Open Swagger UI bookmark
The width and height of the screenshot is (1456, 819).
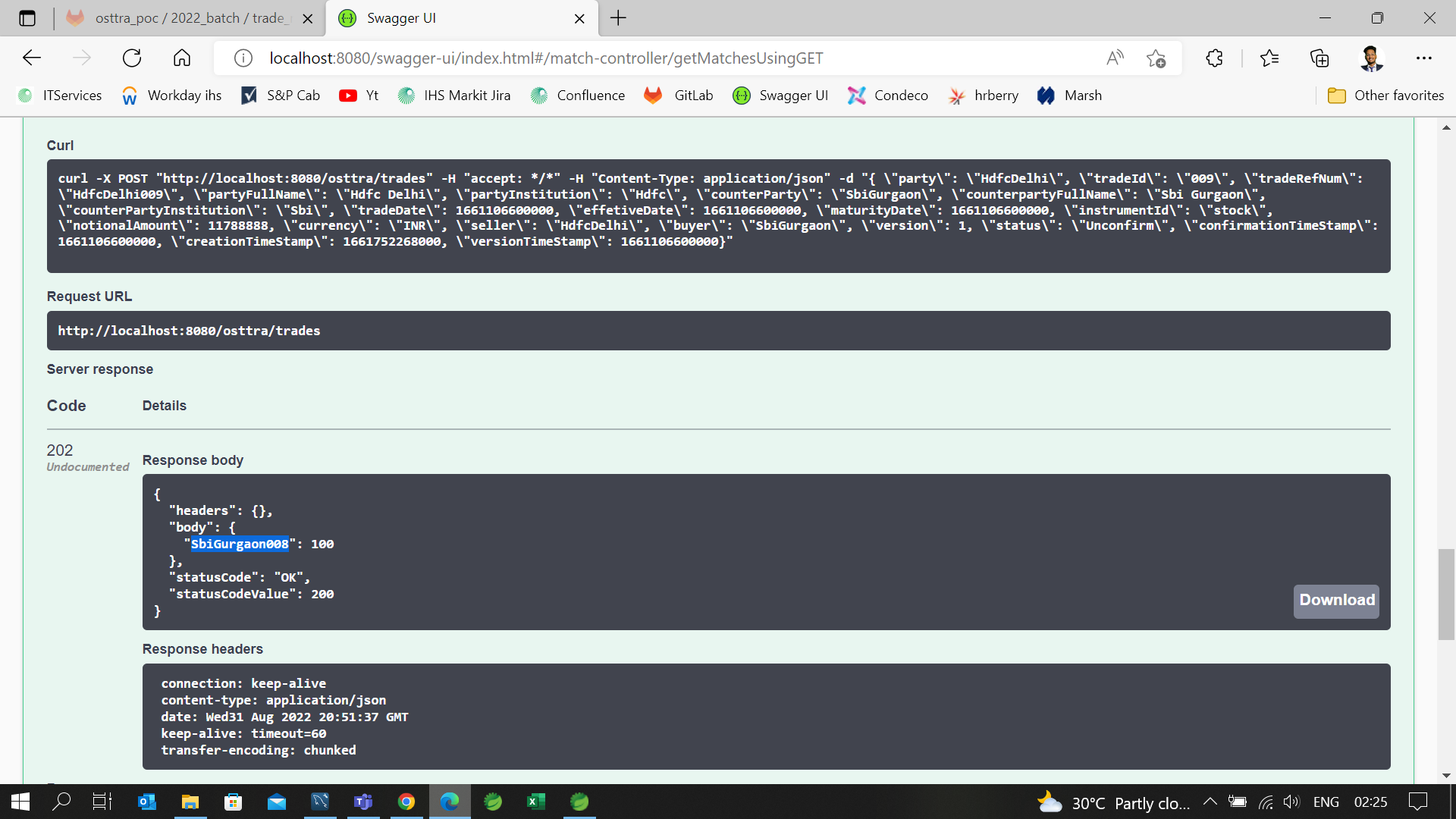(780, 96)
